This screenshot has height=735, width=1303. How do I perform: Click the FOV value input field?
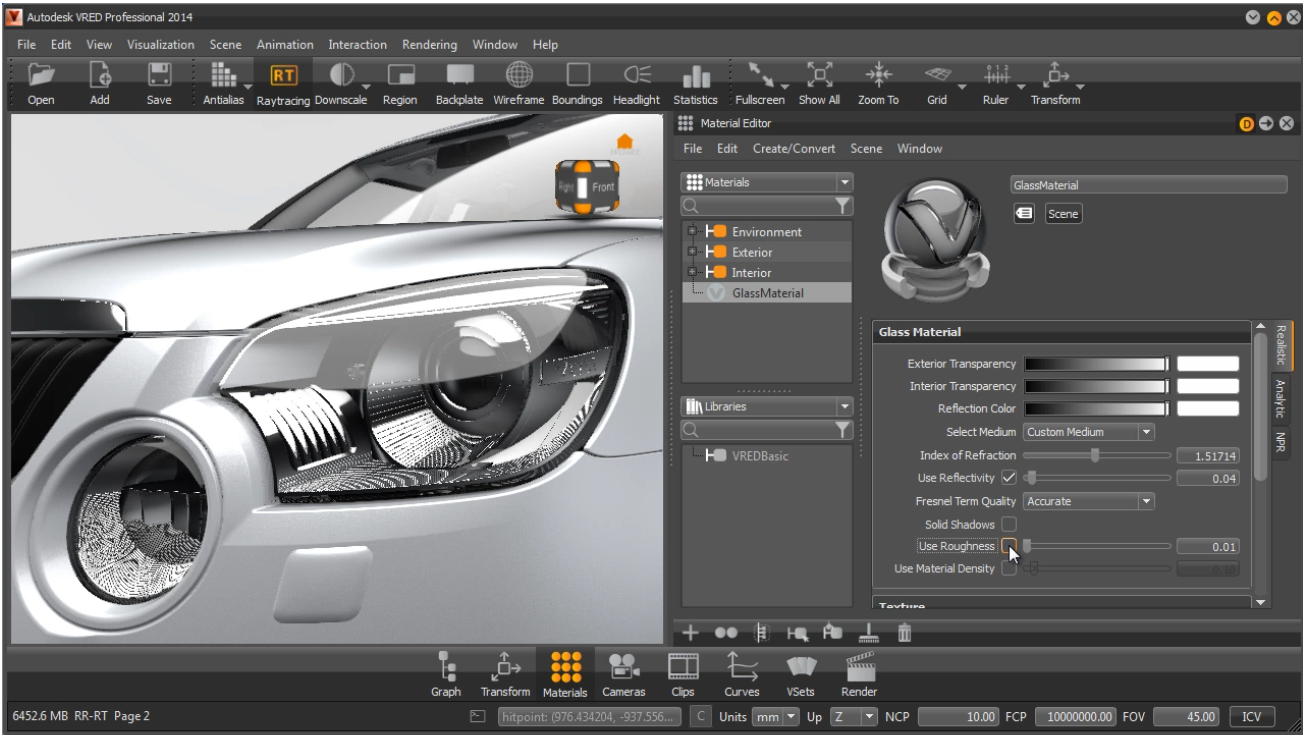pyautogui.click(x=1187, y=716)
